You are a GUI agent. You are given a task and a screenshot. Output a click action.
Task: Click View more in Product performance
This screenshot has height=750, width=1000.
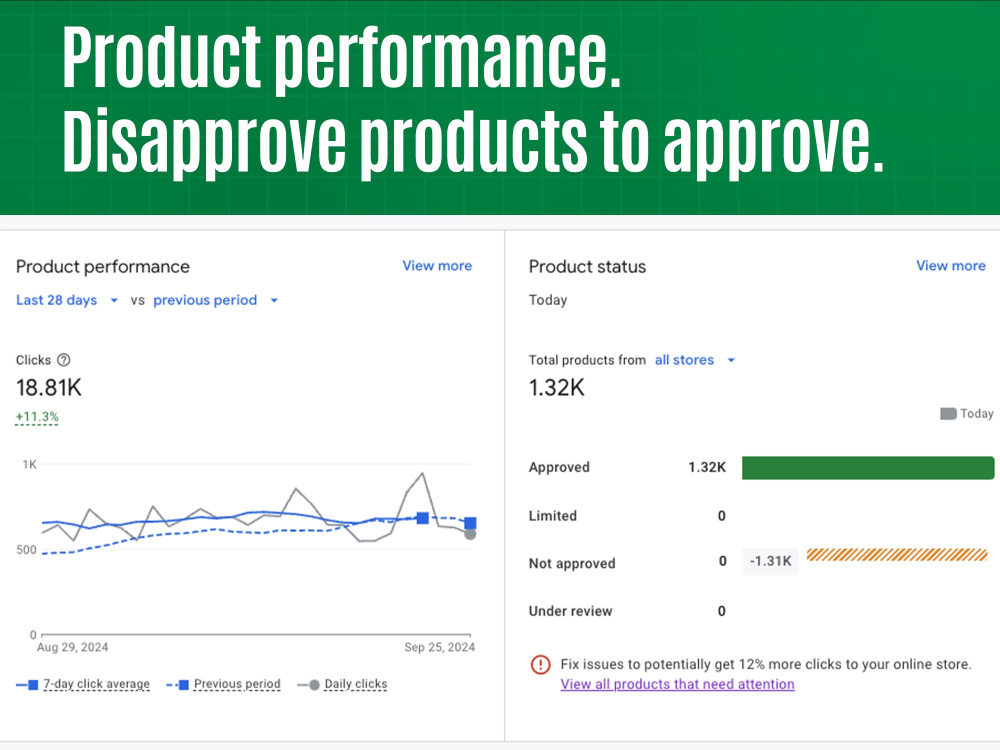tap(437, 266)
